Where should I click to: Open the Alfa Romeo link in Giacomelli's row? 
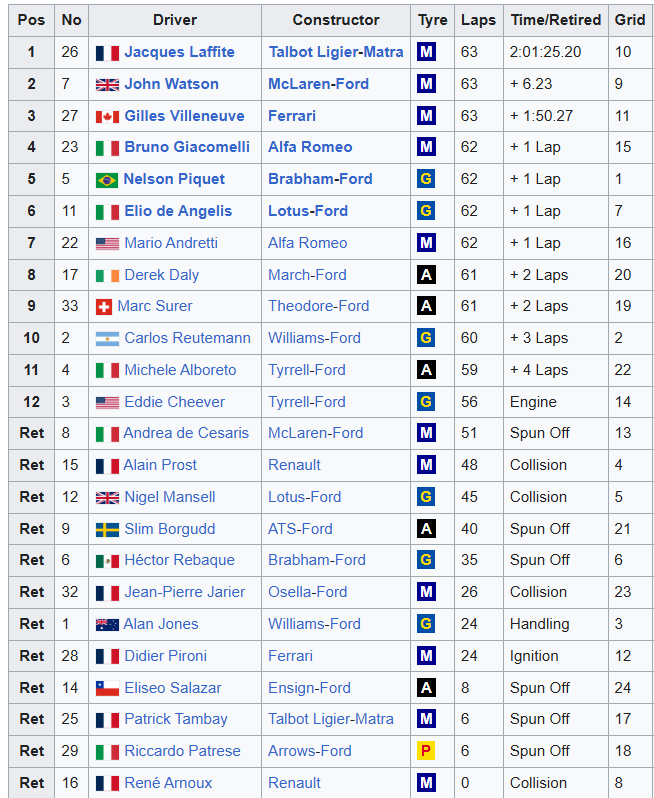310,147
